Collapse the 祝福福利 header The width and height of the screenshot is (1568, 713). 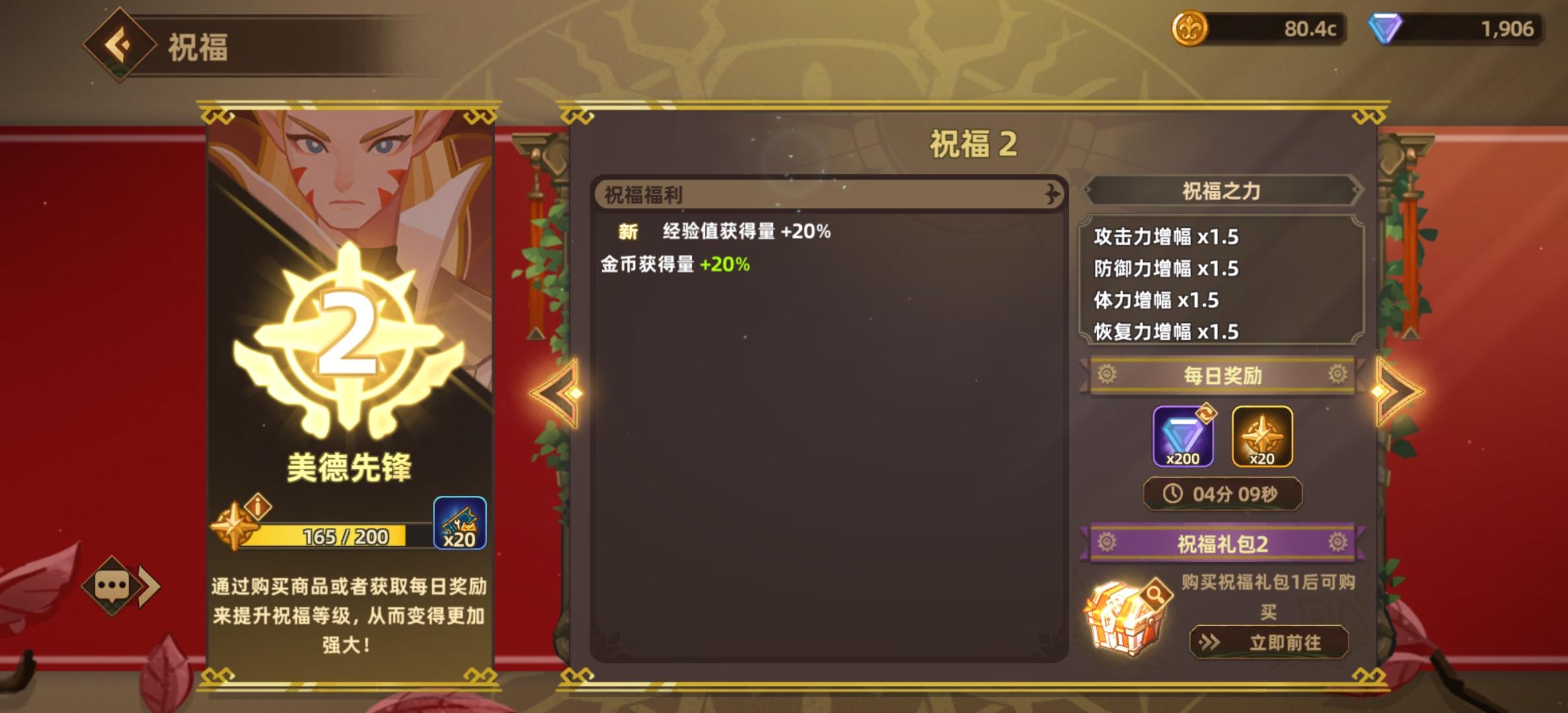[828, 194]
